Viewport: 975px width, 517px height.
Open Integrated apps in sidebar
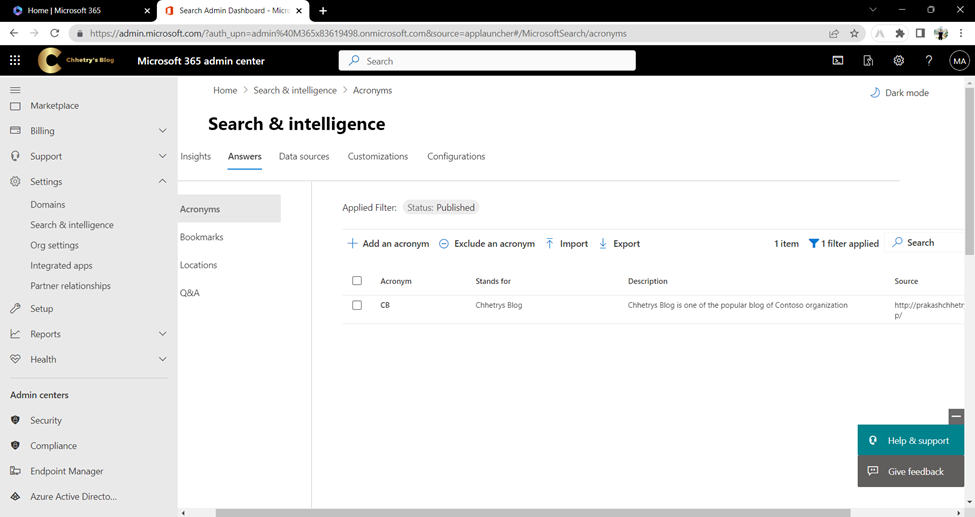tap(62, 266)
